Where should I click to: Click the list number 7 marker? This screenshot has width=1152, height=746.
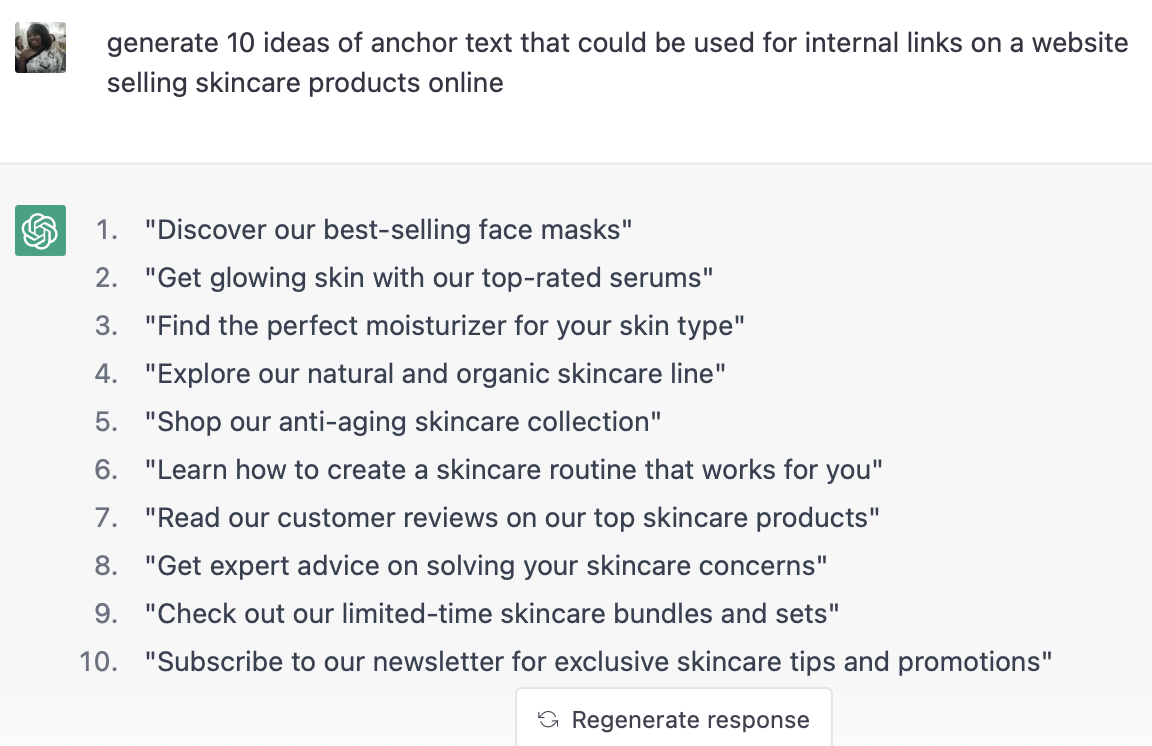[x=106, y=518]
